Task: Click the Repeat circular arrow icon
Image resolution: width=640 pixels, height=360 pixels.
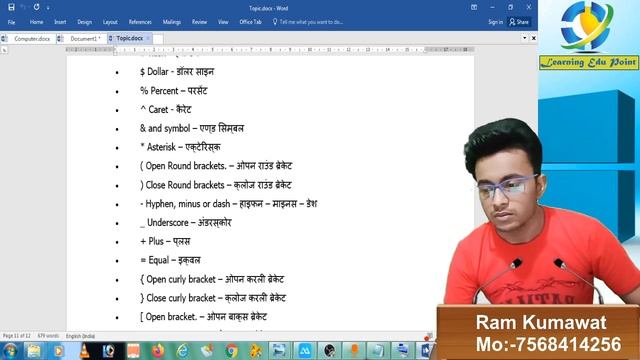Action: 36,7
